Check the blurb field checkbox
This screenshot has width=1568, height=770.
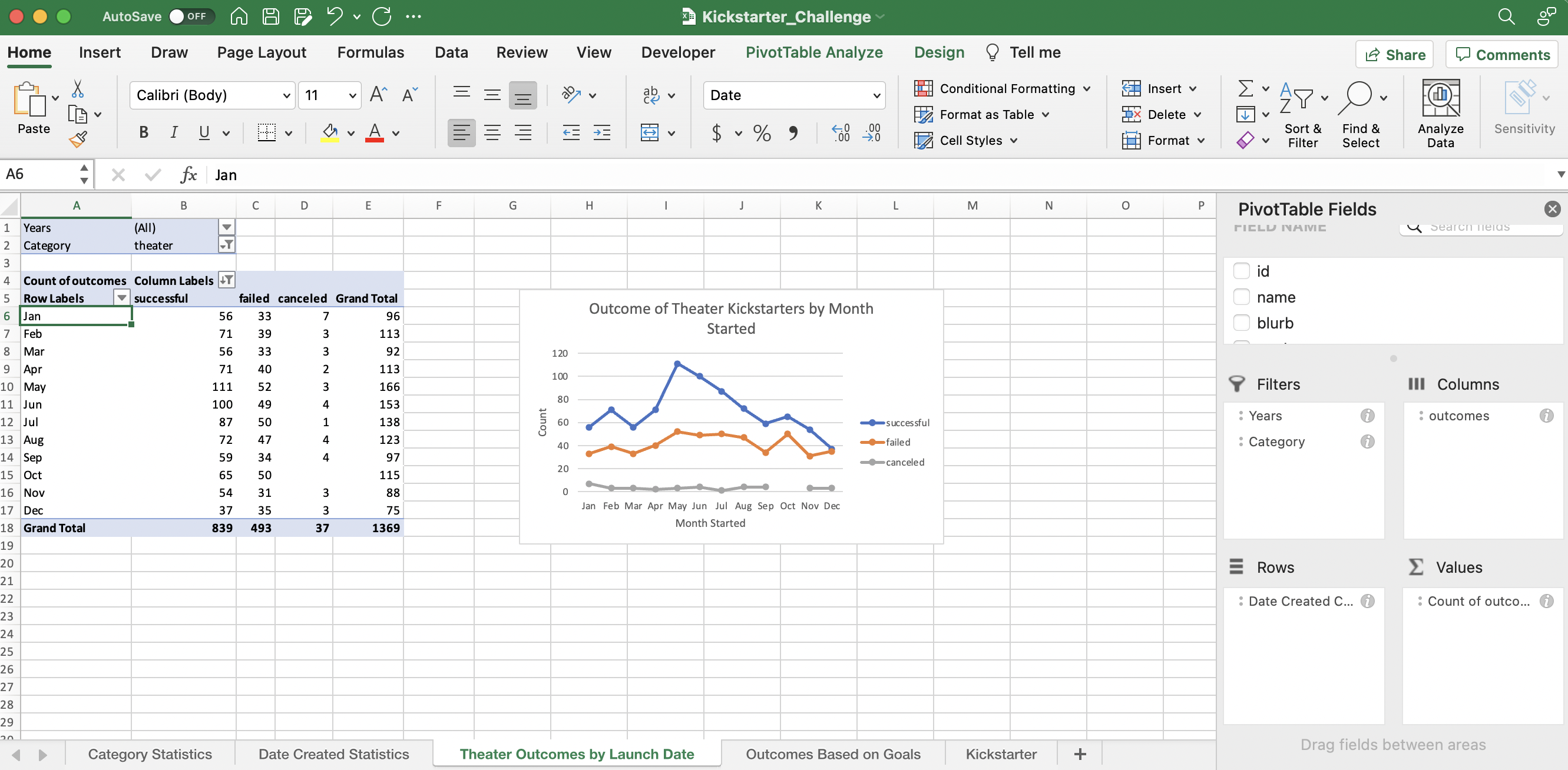pyautogui.click(x=1242, y=323)
